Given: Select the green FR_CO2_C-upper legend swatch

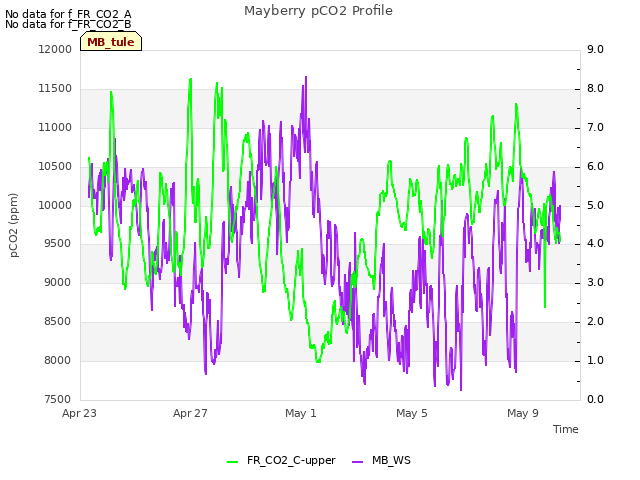Looking at the screenshot, I should click(x=232, y=461).
